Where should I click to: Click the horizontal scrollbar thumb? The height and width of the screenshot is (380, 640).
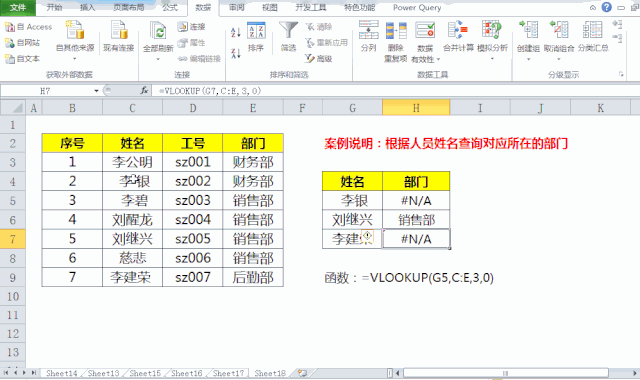coord(505,373)
